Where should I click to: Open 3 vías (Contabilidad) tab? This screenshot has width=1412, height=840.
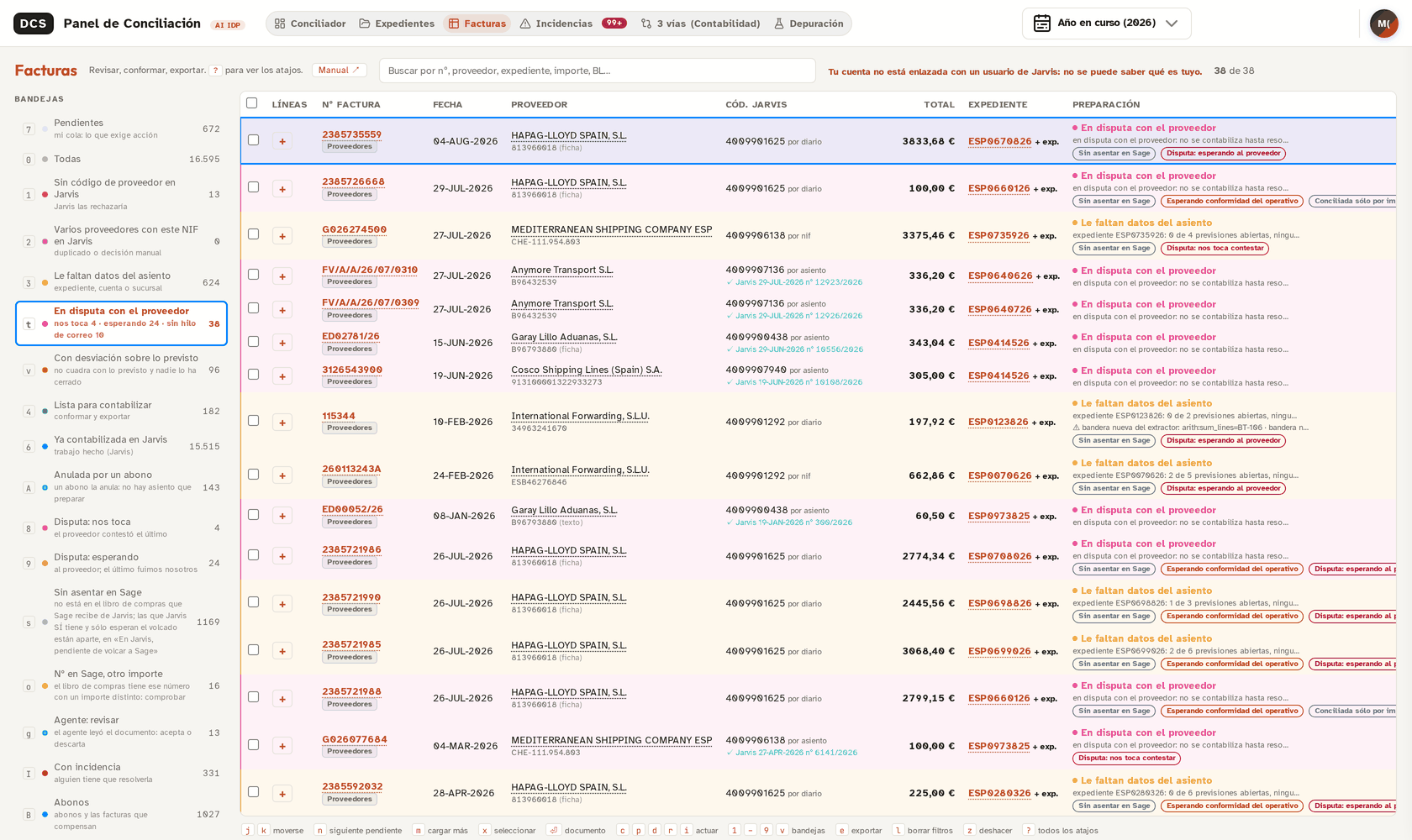point(700,24)
